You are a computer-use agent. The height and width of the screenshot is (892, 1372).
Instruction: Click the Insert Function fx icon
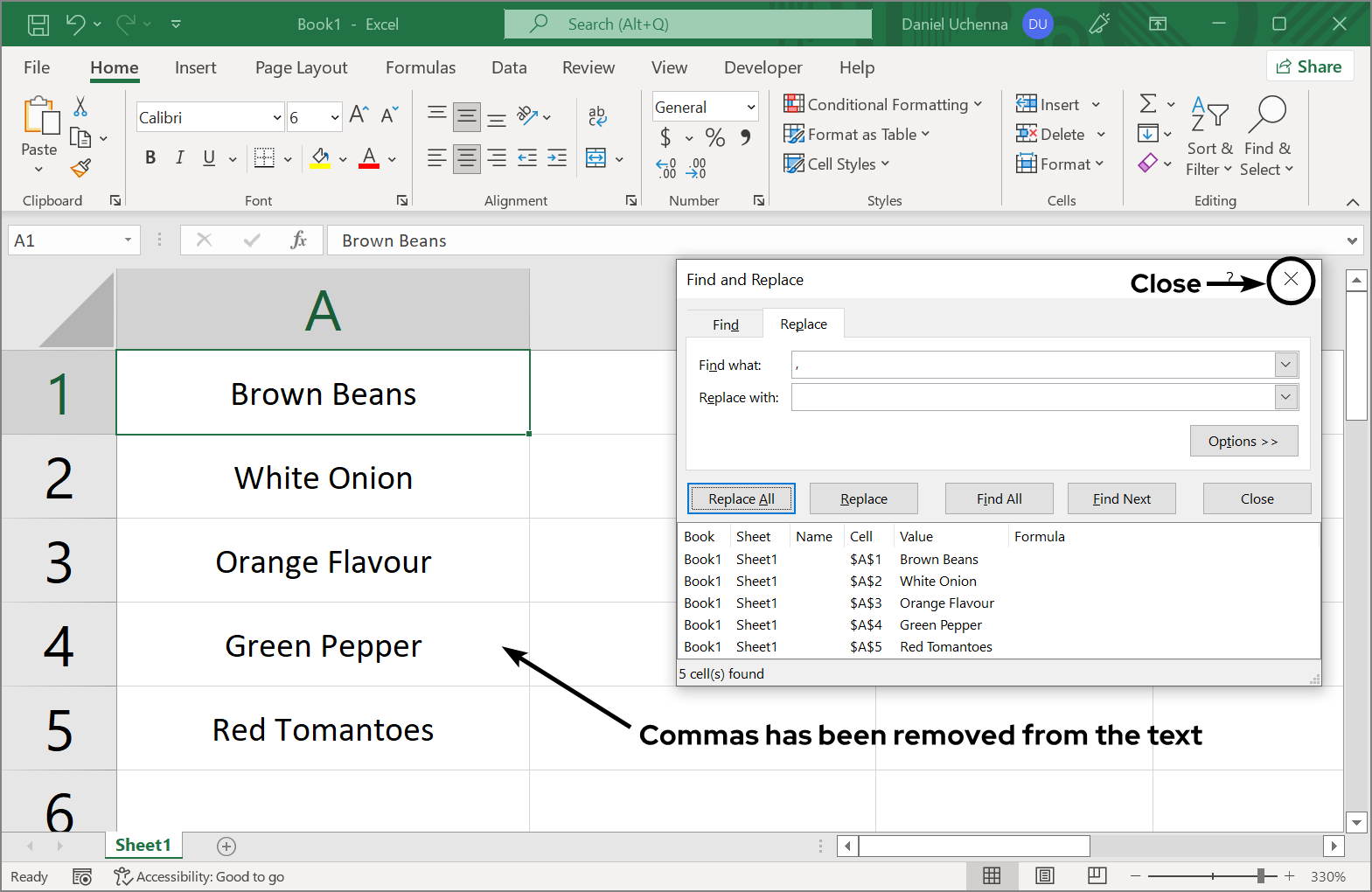(x=298, y=240)
